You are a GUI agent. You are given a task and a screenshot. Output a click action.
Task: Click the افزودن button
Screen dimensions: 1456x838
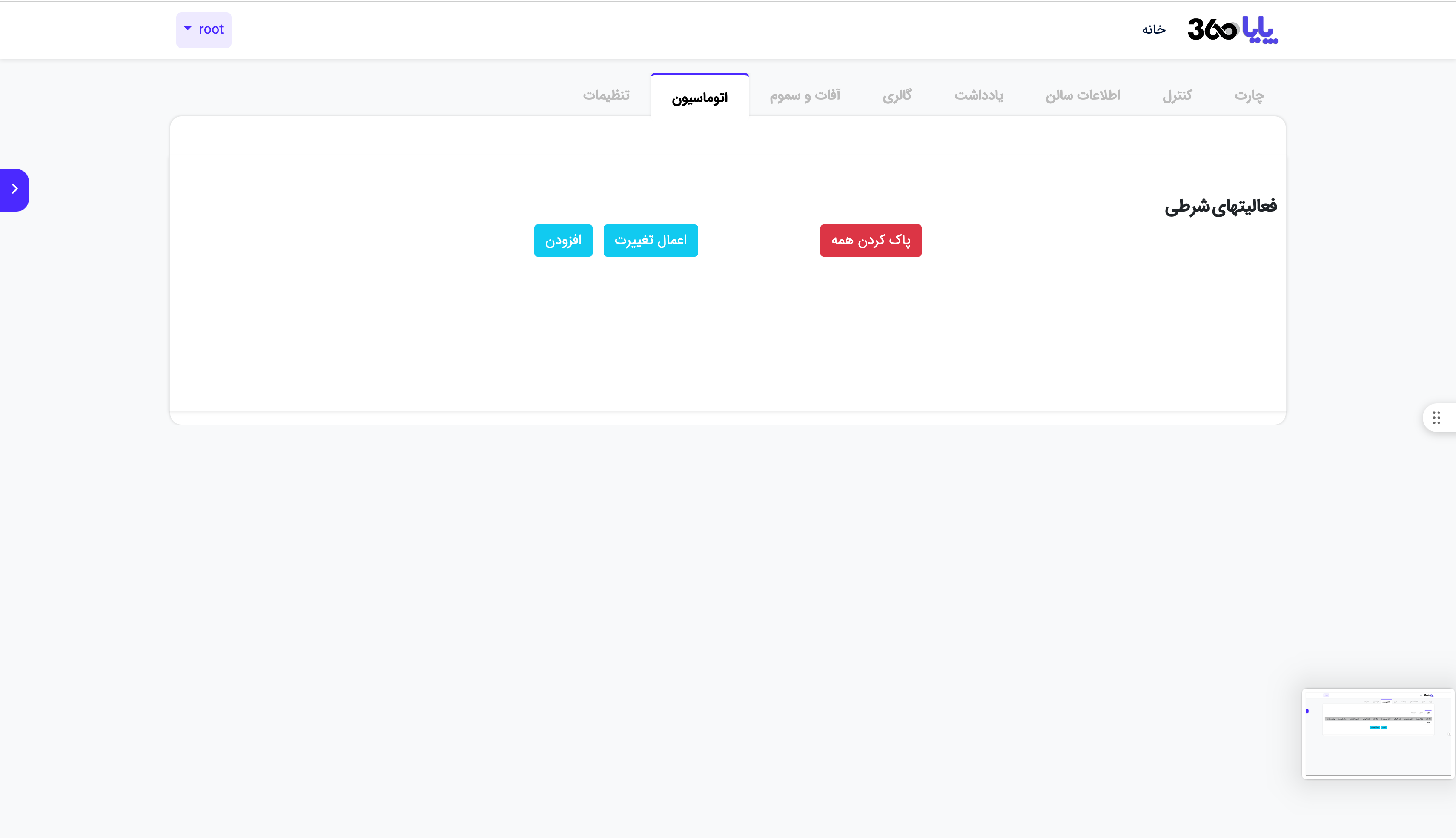(563, 241)
